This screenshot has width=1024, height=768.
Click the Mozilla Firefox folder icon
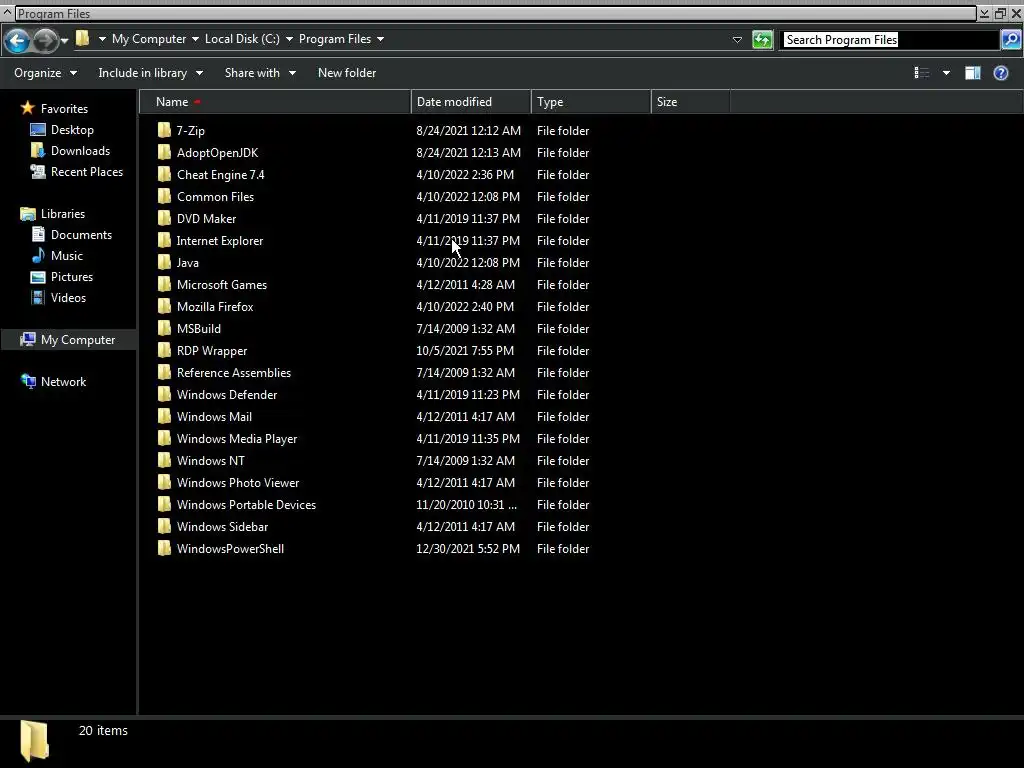point(165,306)
